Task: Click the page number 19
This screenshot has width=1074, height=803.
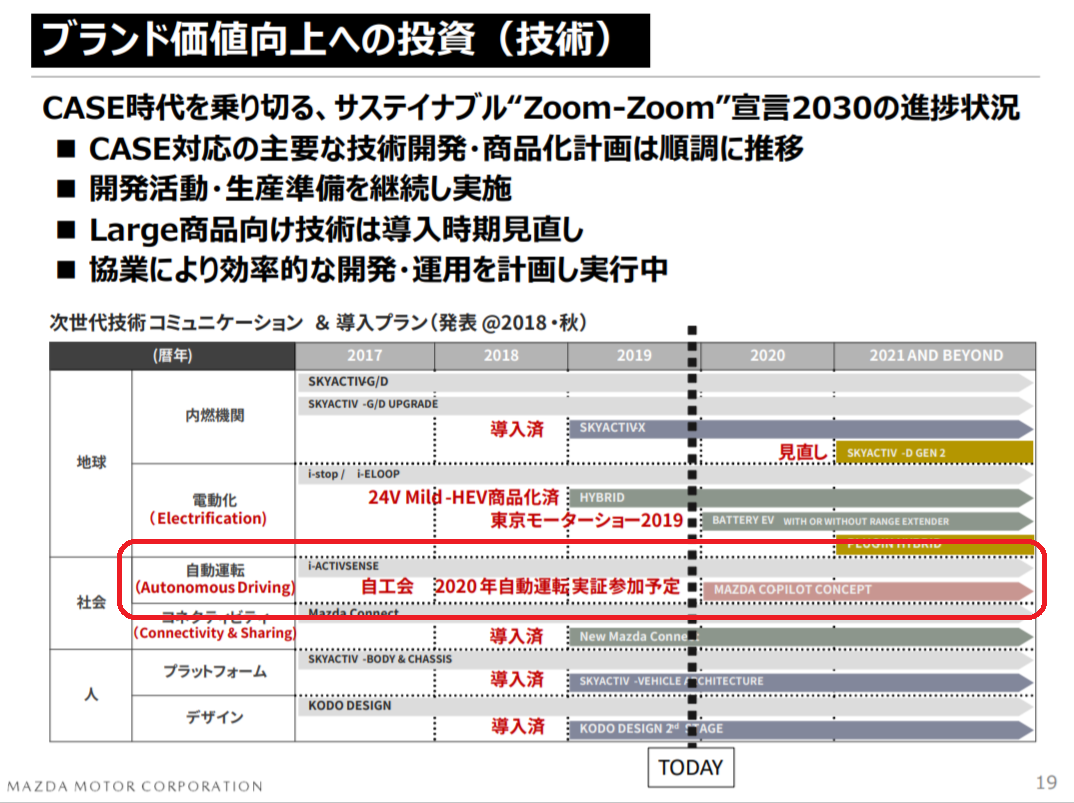Action: 1046,782
